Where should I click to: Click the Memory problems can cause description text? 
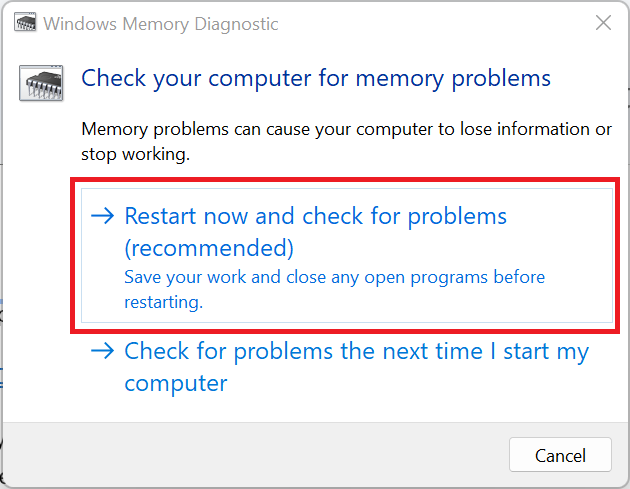[346, 130]
